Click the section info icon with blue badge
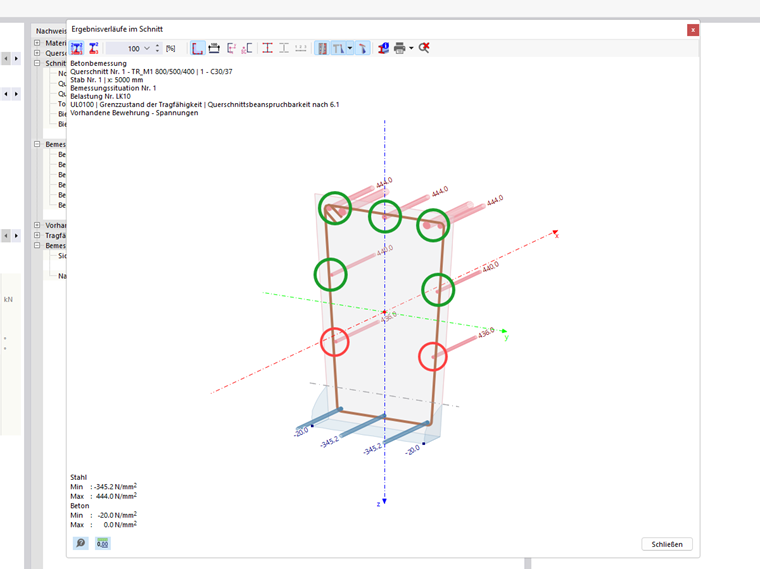The image size is (760, 569). [x=383, y=48]
